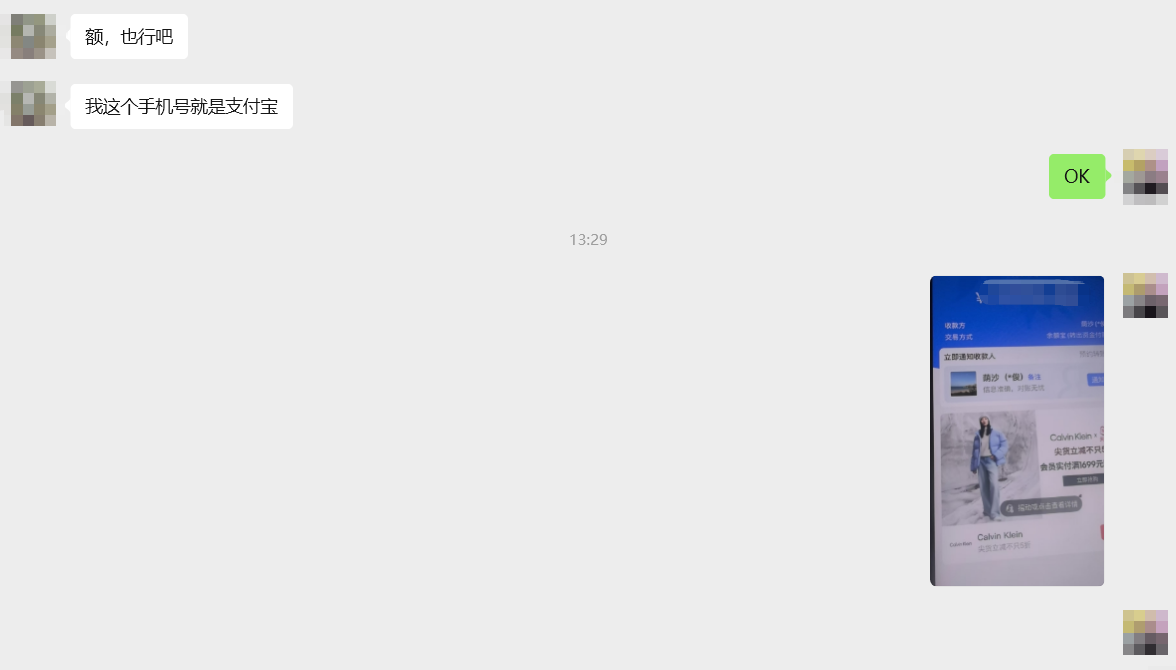Click the small Calvin Klein logo at bottom
The height and width of the screenshot is (670, 1176).
click(x=961, y=544)
